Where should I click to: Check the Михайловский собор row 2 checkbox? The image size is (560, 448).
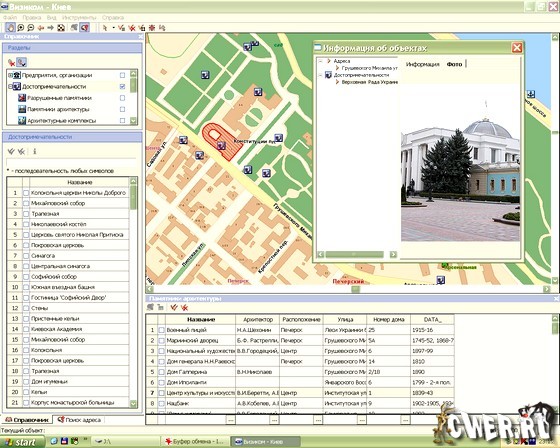26,203
